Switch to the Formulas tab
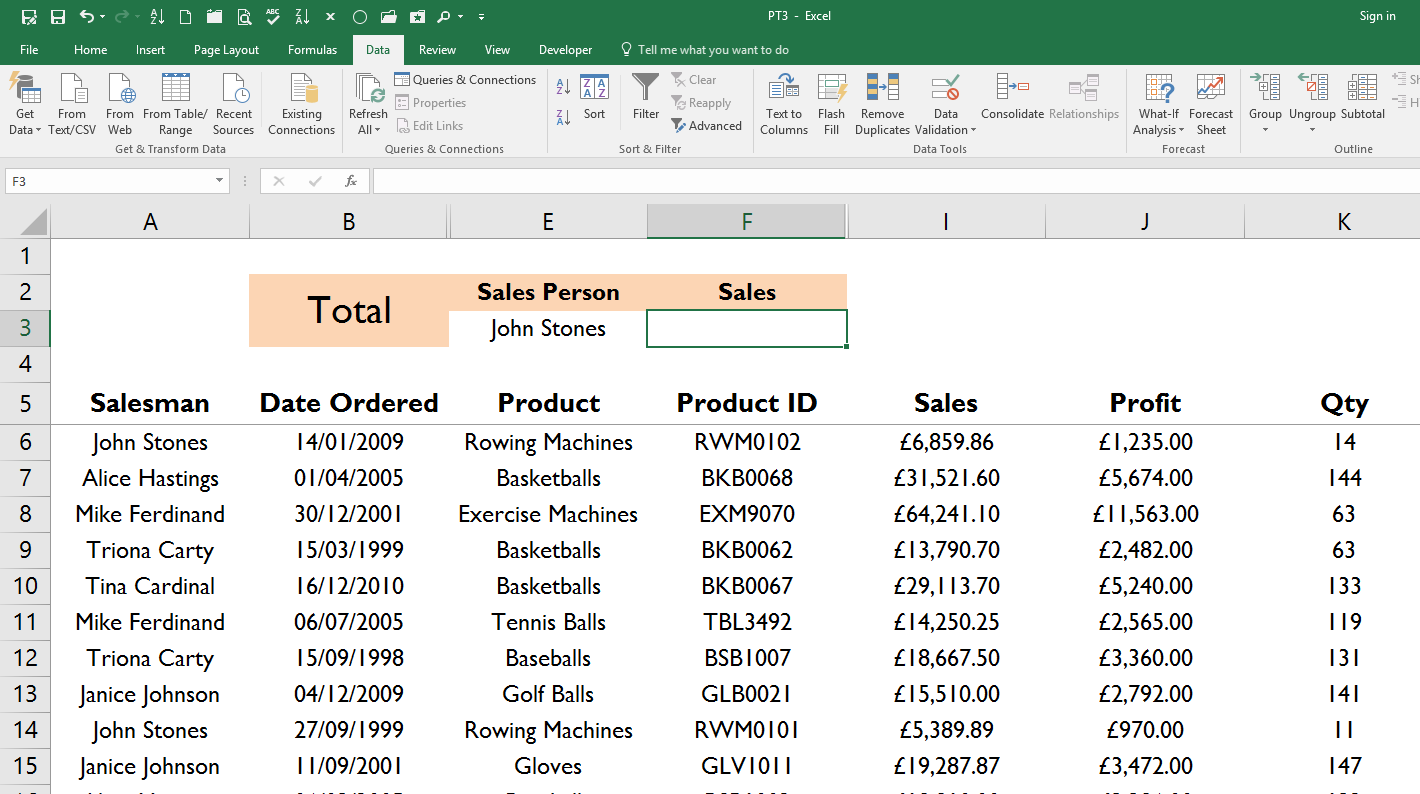Screen dimensions: 1420x794 (x=312, y=49)
